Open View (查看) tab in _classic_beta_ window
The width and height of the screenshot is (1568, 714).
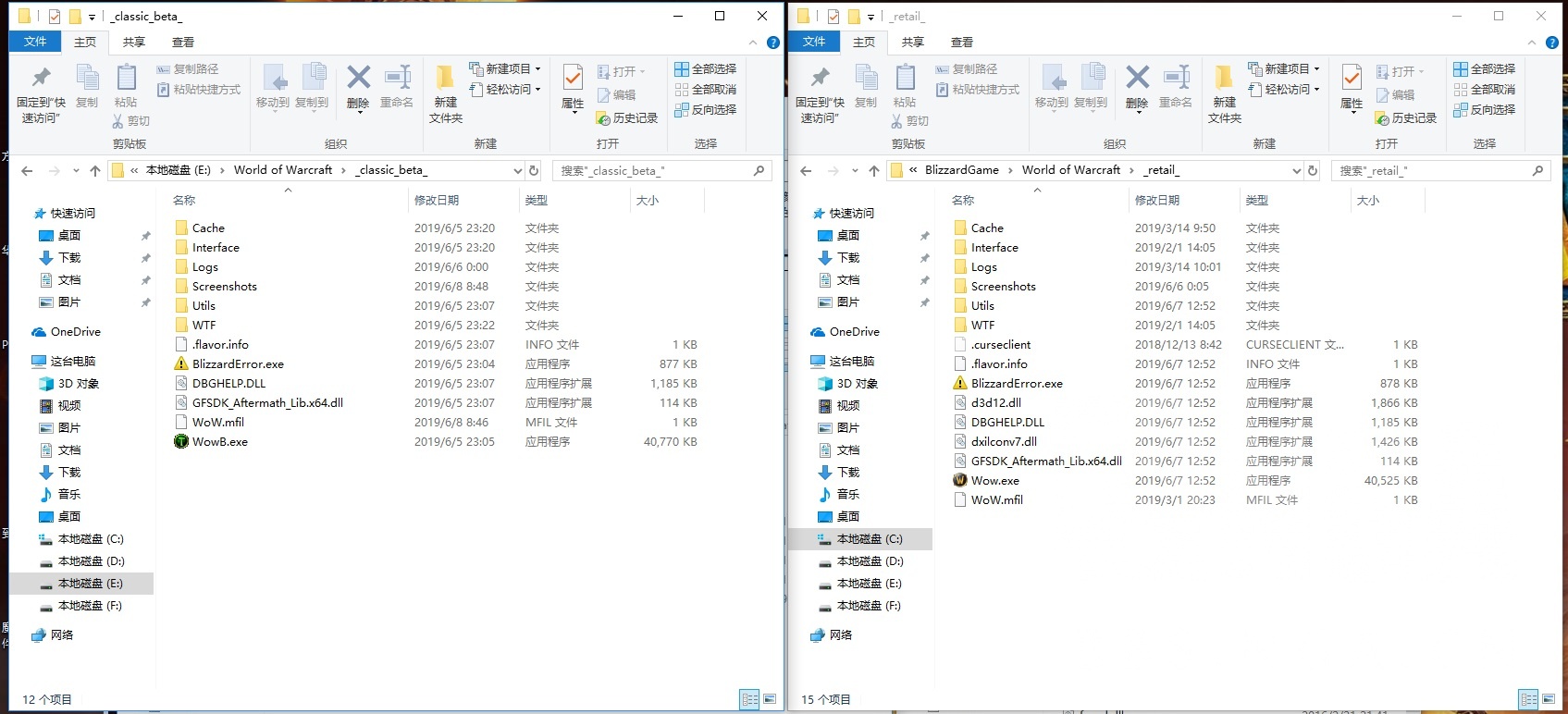[183, 43]
